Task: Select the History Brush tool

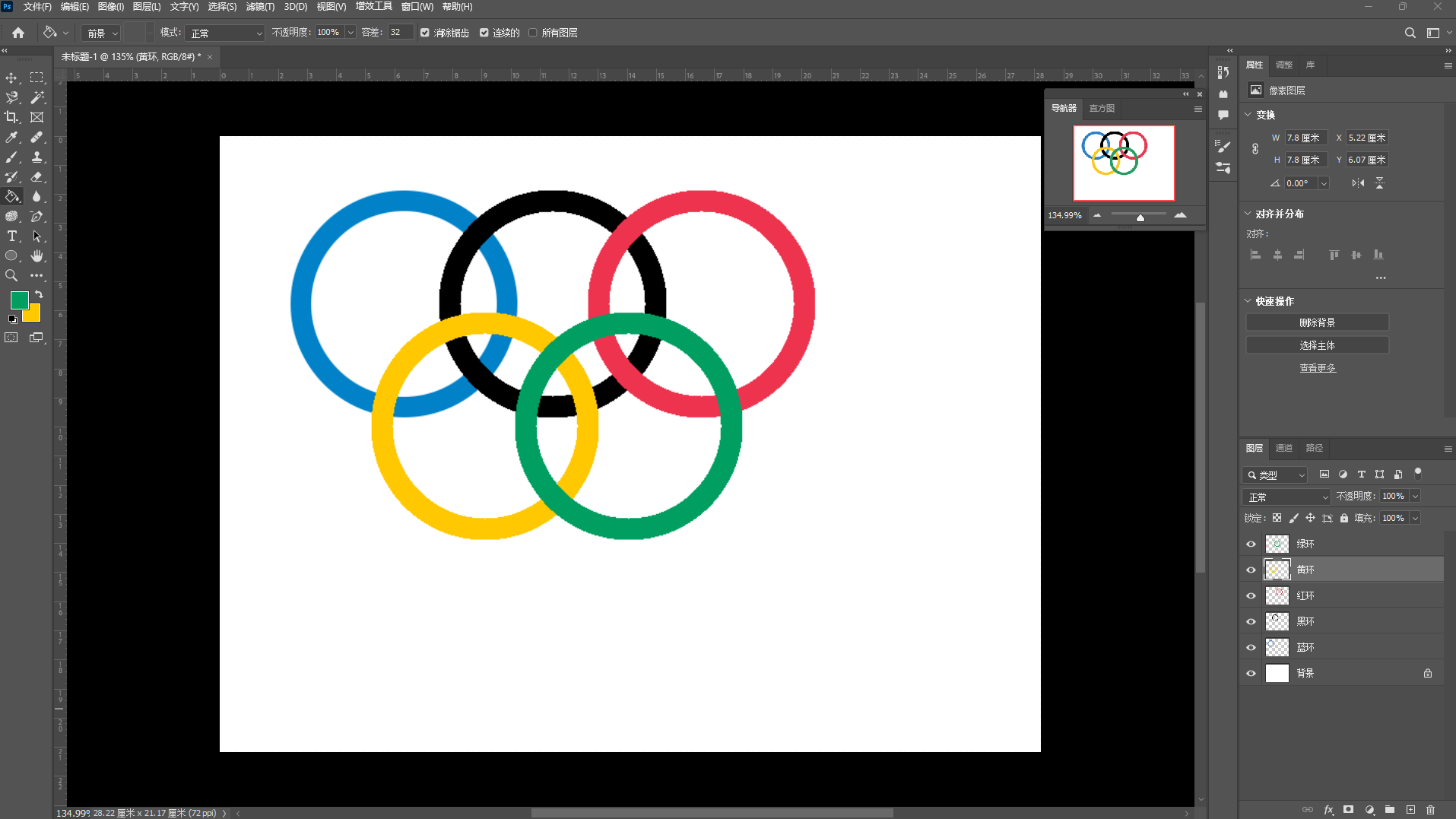Action: (11, 177)
